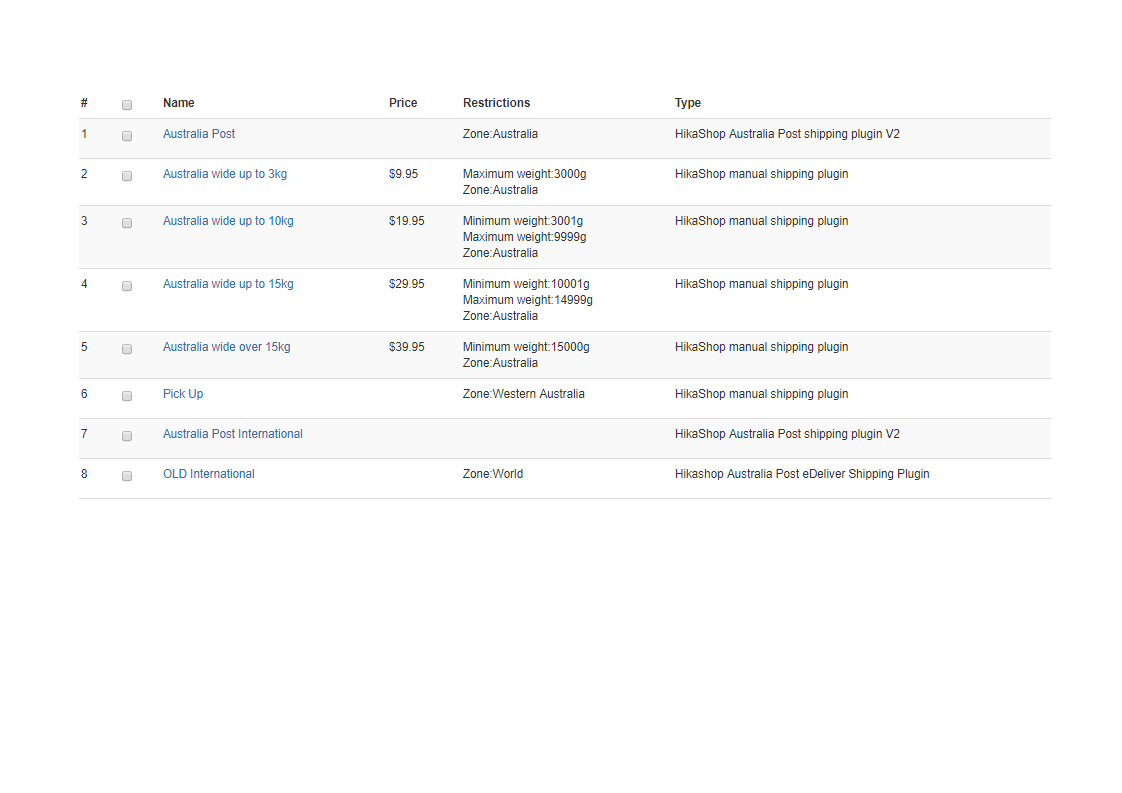Screen dimensions: 1122x793
Task: Open Australia wide over 15kg link
Action: pyautogui.click(x=227, y=347)
